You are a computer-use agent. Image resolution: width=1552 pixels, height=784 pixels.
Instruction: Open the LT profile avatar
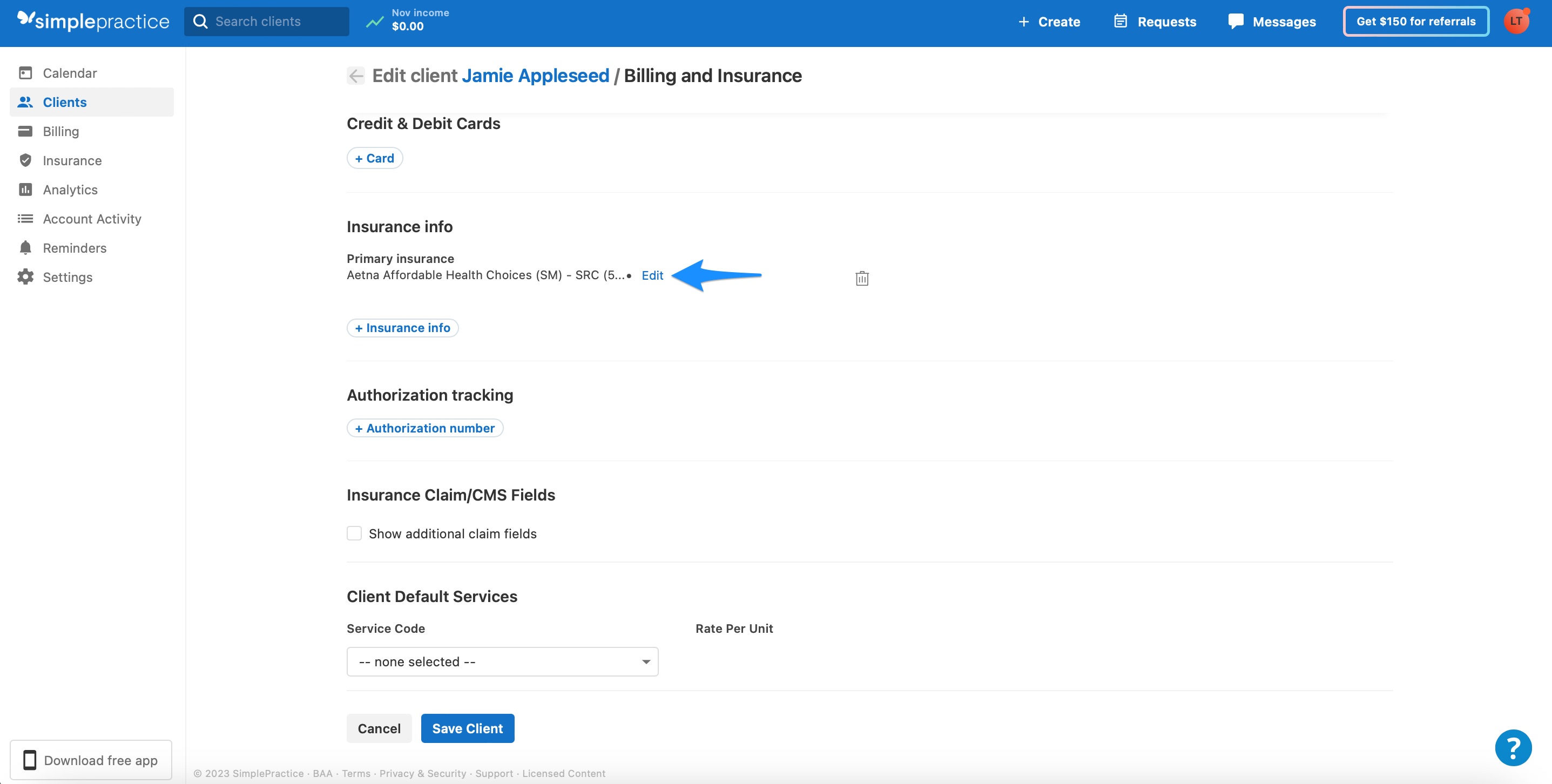point(1516,21)
